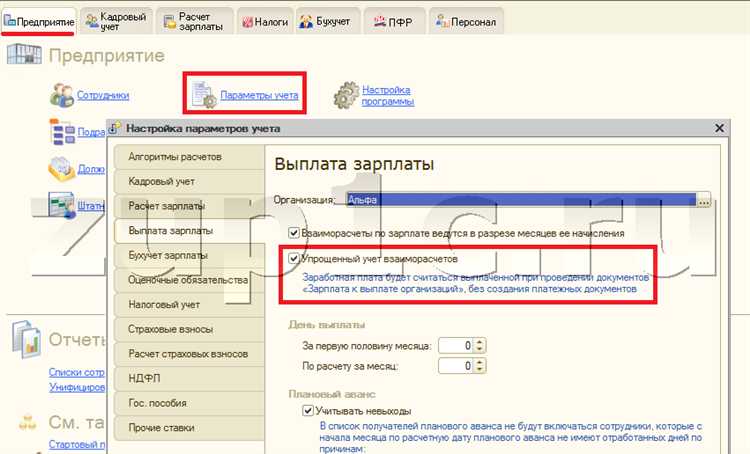
Task: Click the См. также icon
Action: pyautogui.click(x=28, y=422)
